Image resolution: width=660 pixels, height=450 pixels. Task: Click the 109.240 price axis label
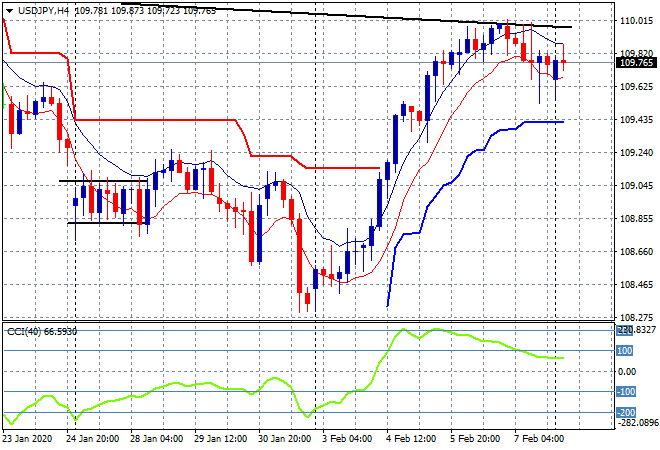[636, 152]
